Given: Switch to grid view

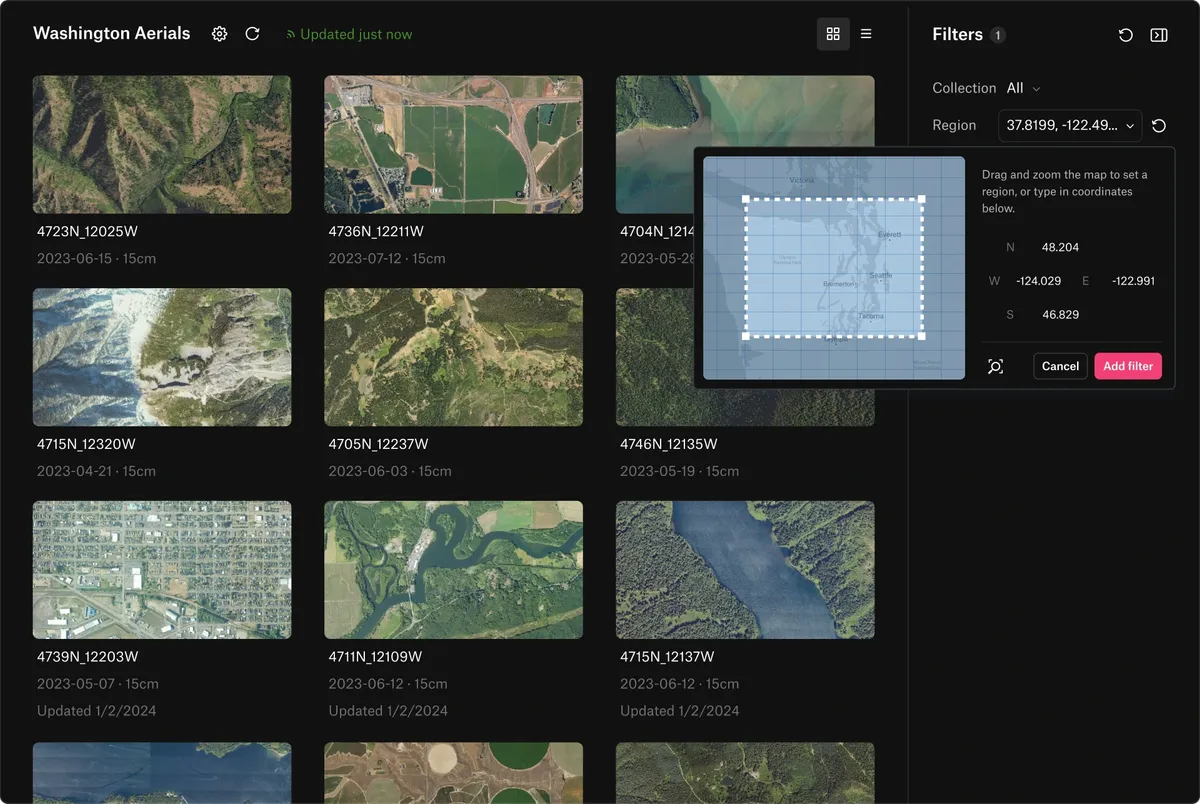Looking at the screenshot, I should click(833, 34).
